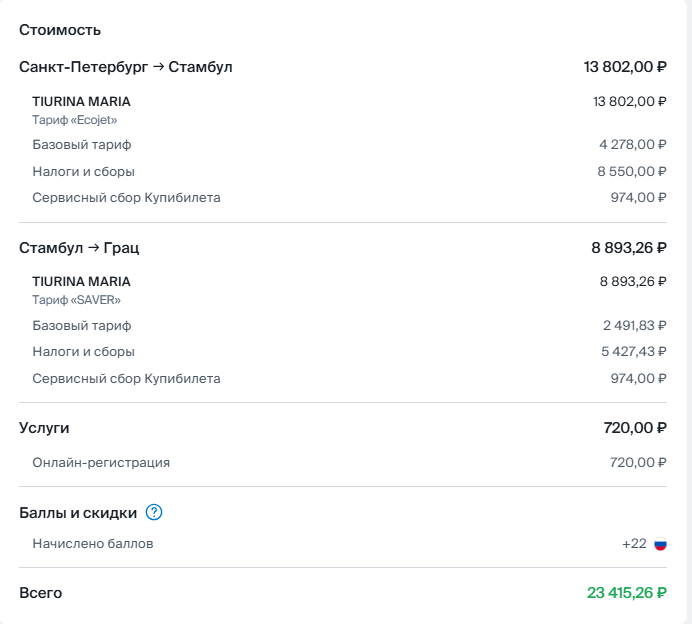This screenshot has height=624, width=692.
Task: Click the 4 278,00 ₽ base fare amount
Action: [x=632, y=145]
